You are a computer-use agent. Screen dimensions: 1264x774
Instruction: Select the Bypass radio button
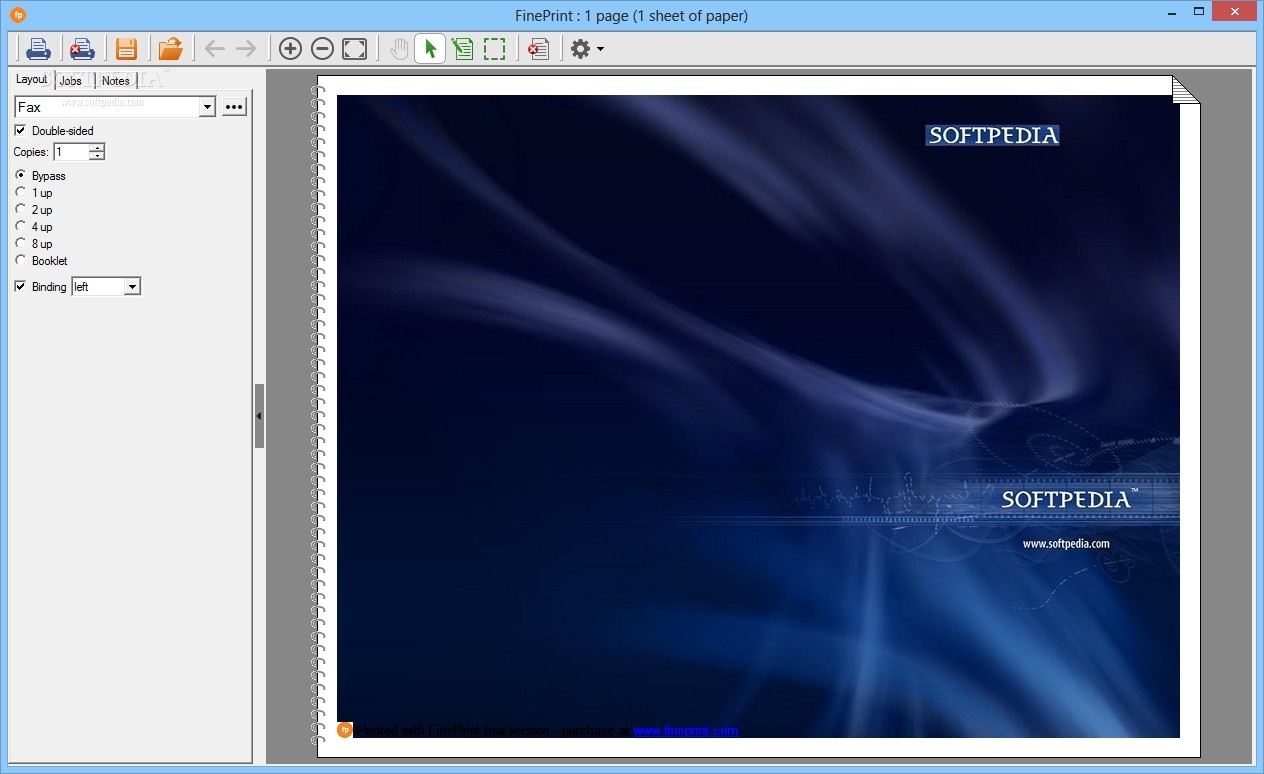click(x=21, y=175)
